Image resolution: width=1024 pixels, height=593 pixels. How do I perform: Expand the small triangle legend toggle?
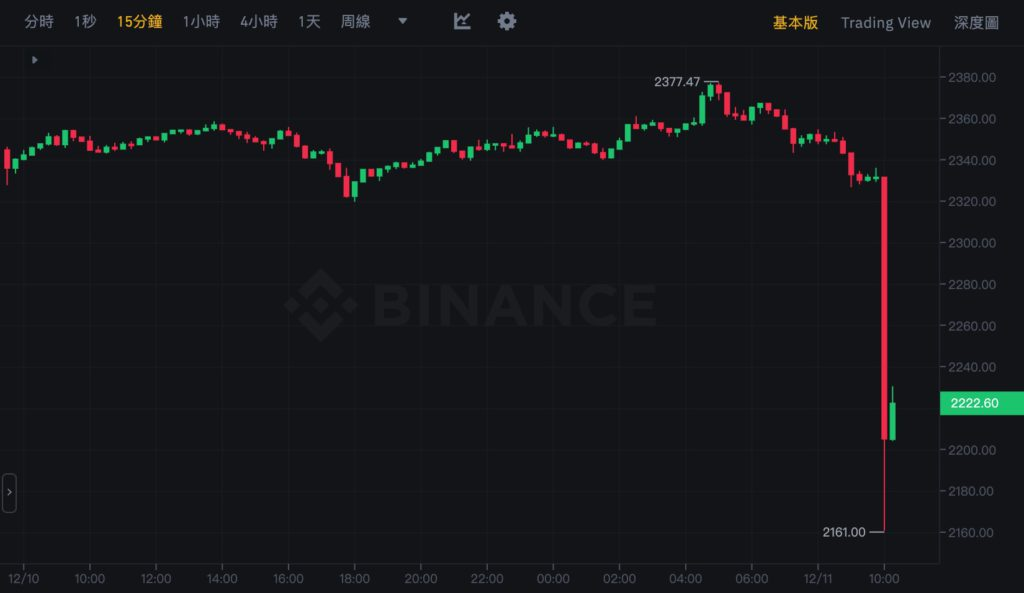[x=35, y=60]
